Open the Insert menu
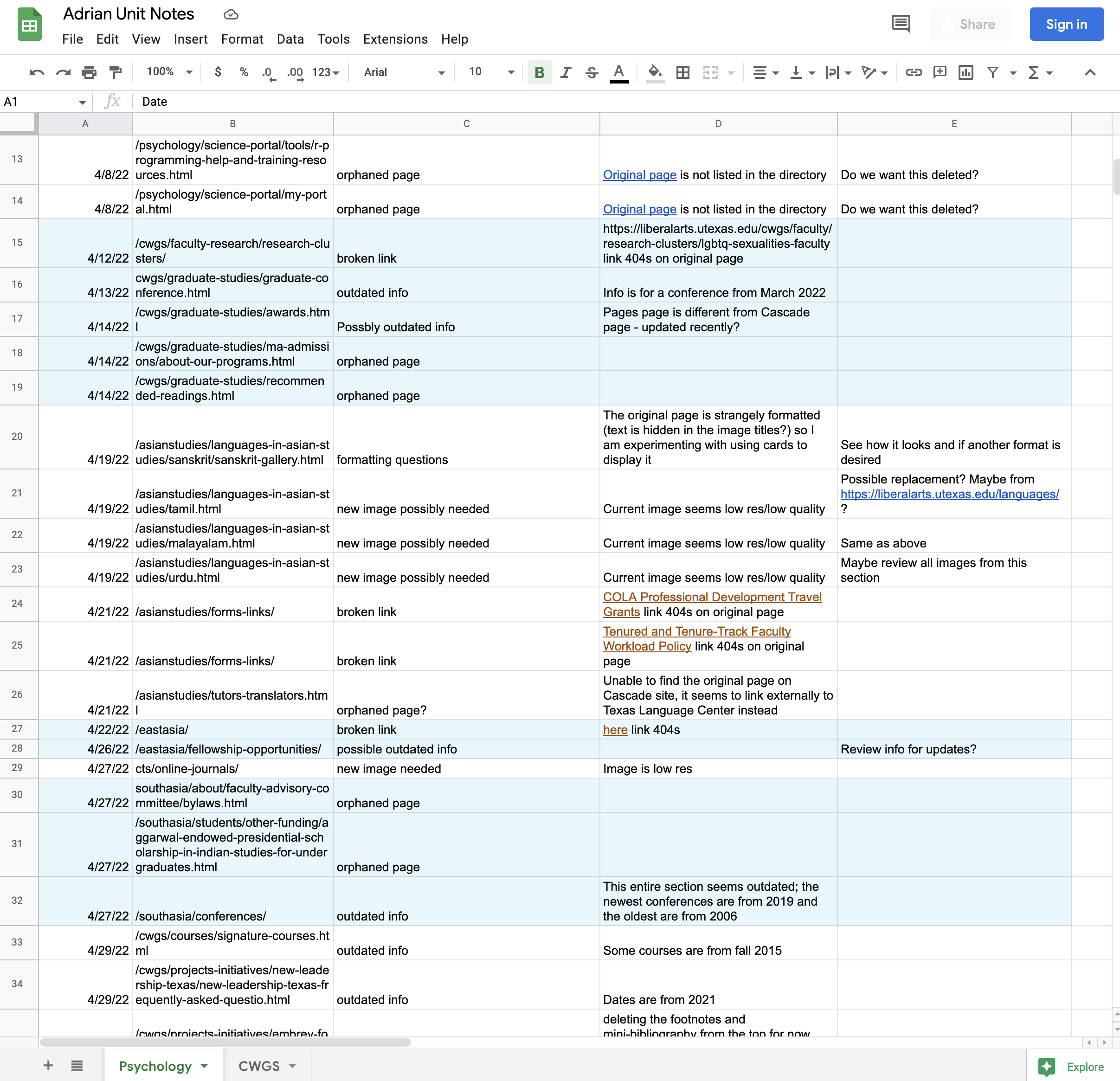Image resolution: width=1120 pixels, height=1081 pixels. coord(191,39)
